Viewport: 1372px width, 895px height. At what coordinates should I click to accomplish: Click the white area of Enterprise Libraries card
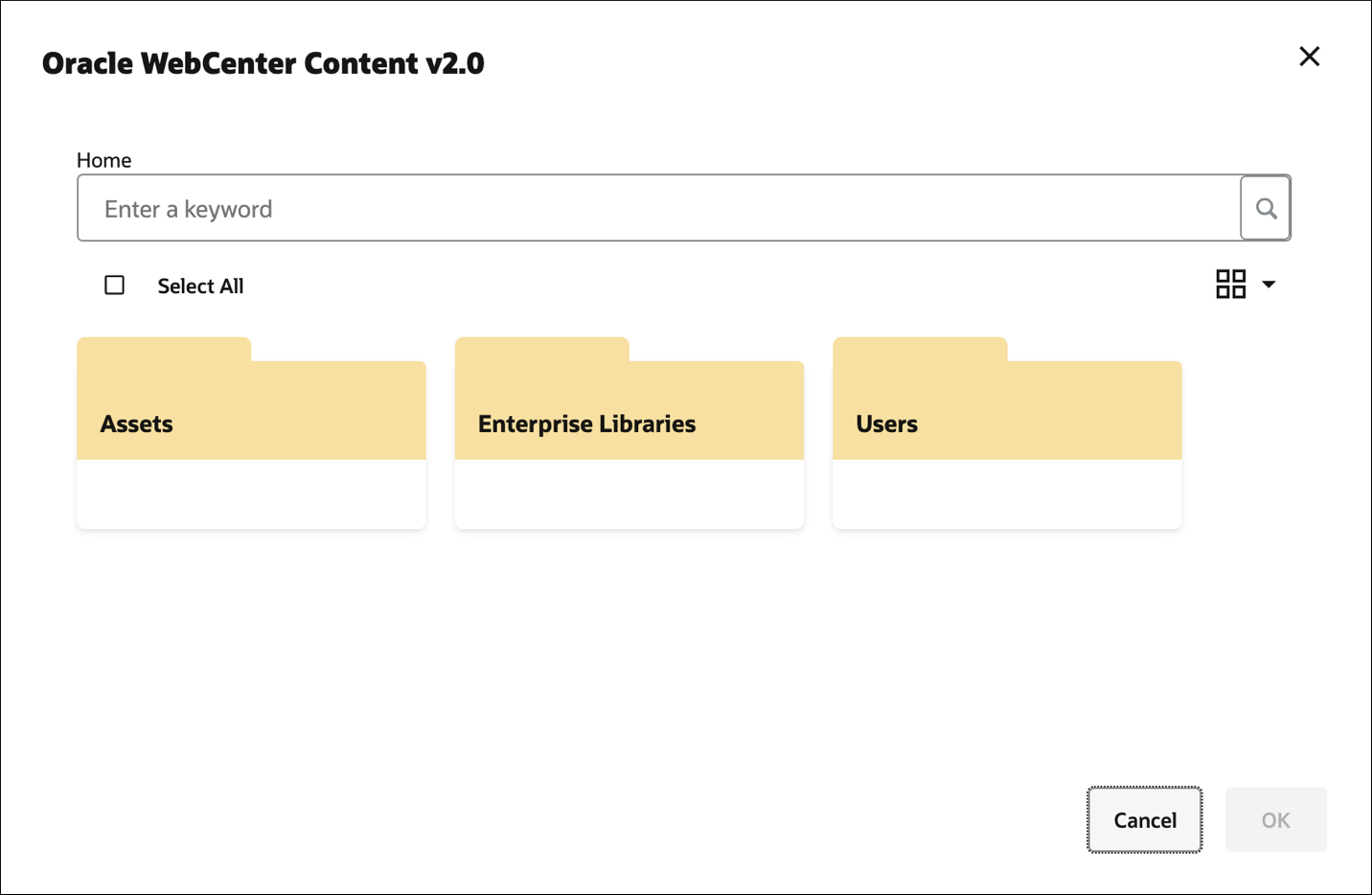(x=629, y=493)
